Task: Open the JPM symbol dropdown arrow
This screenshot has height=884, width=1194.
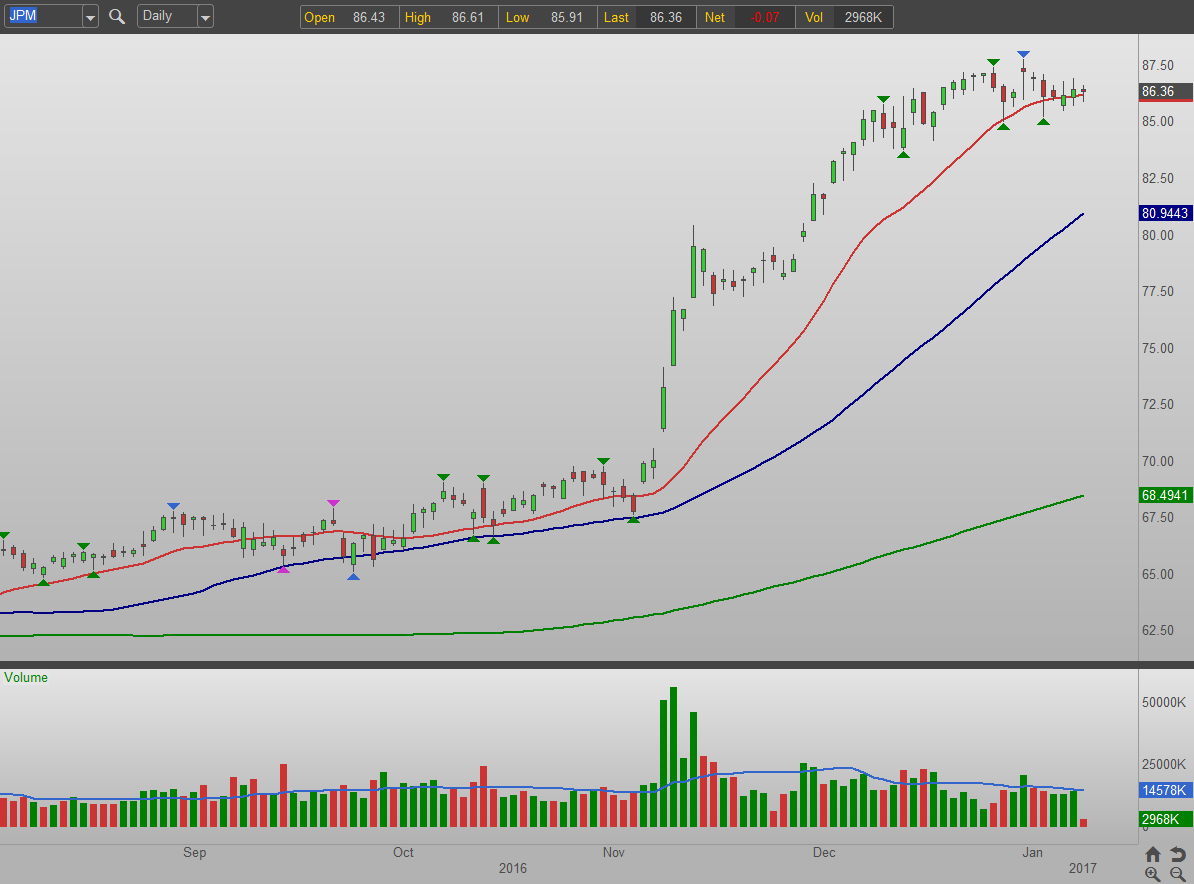Action: (90, 17)
